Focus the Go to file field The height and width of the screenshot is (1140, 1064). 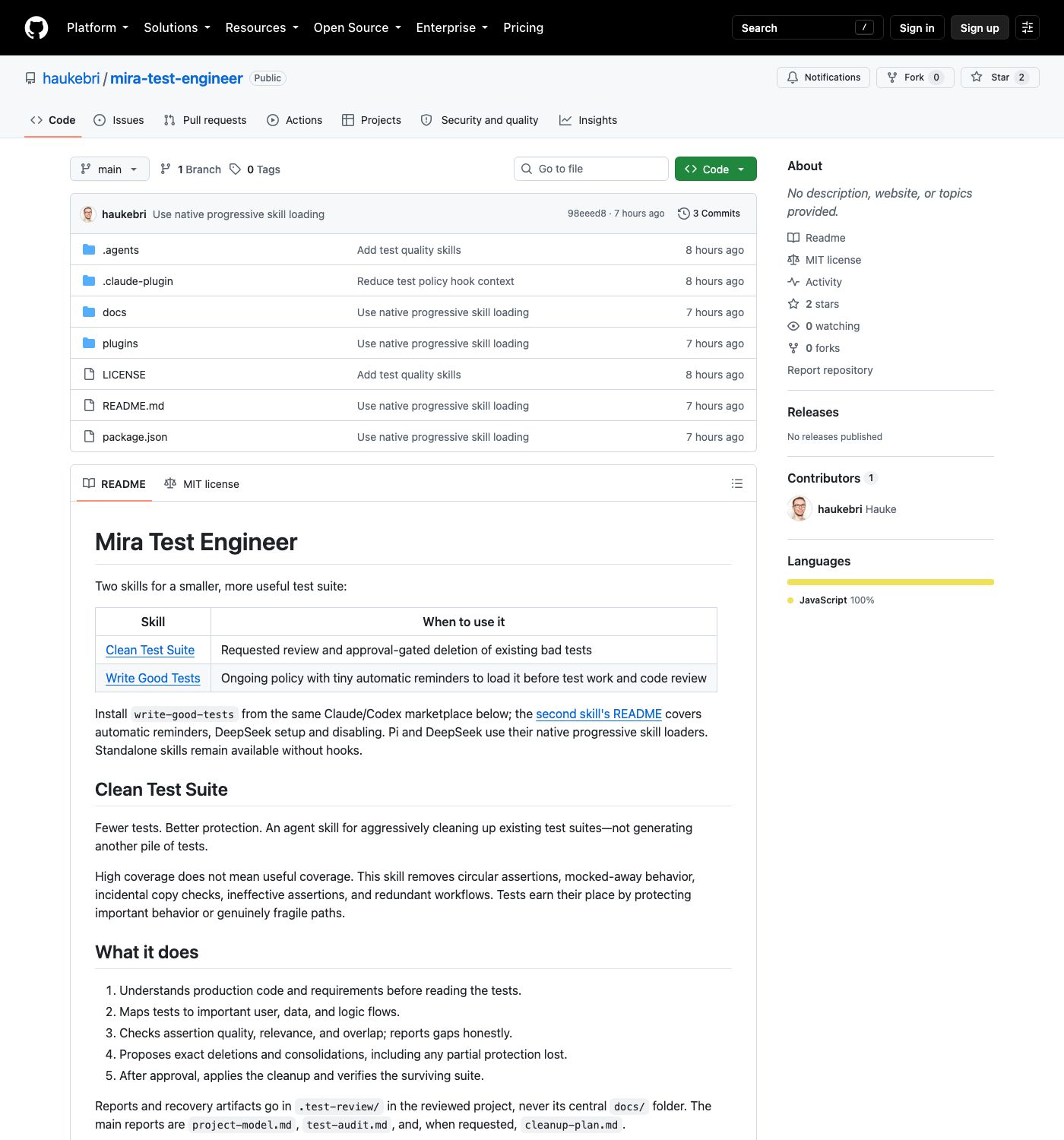click(591, 169)
